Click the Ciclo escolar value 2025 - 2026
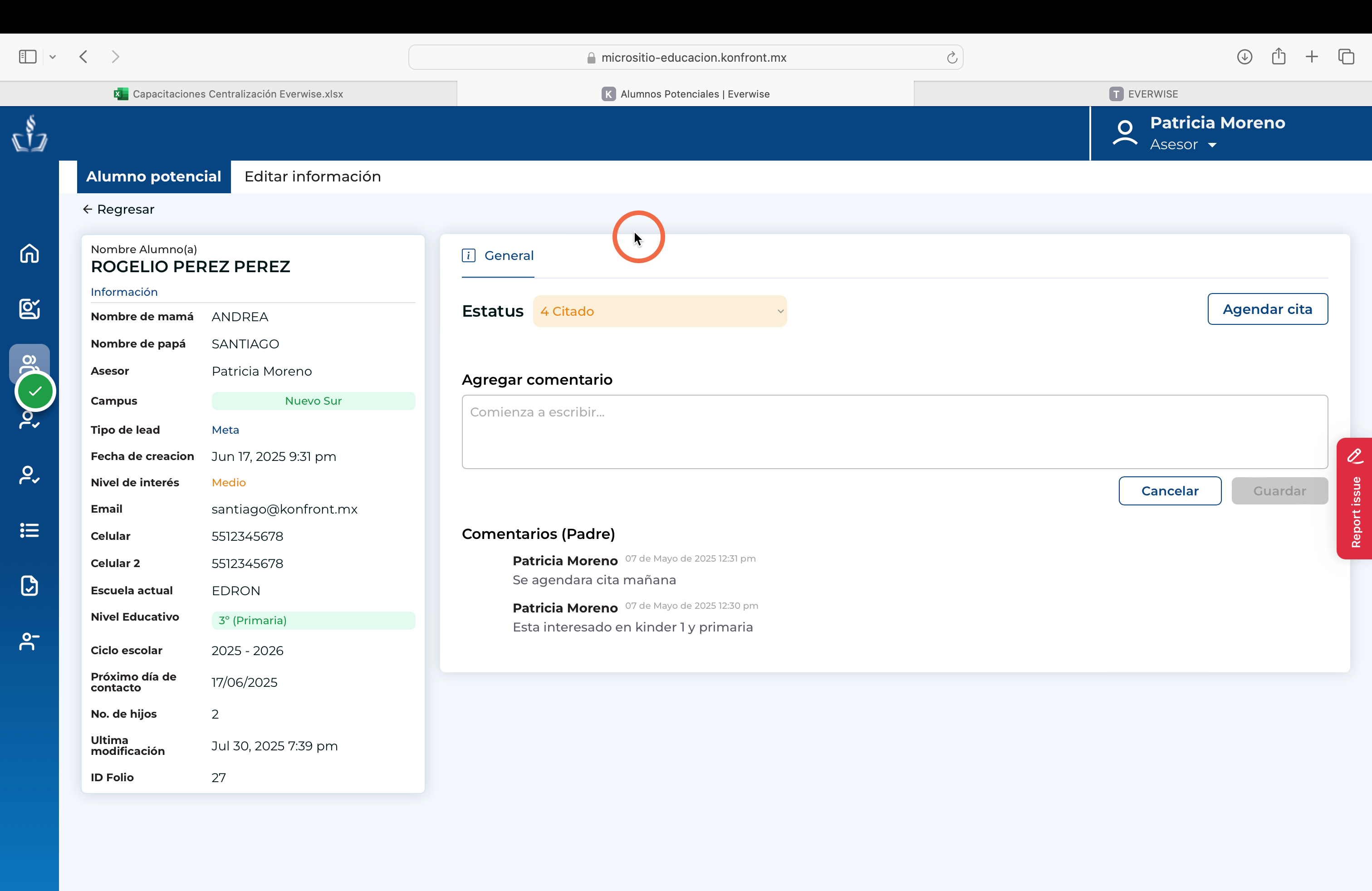The width and height of the screenshot is (1372, 891). click(x=247, y=651)
